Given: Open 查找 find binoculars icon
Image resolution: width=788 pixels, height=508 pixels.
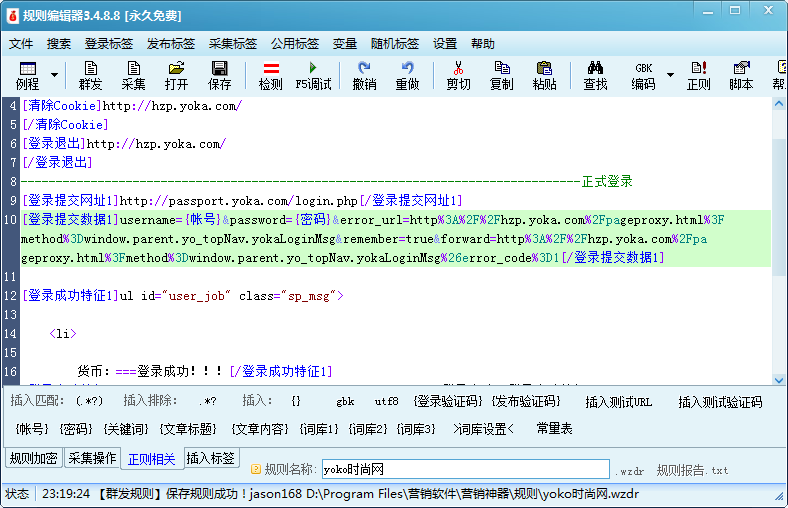Looking at the screenshot, I should click(x=596, y=75).
